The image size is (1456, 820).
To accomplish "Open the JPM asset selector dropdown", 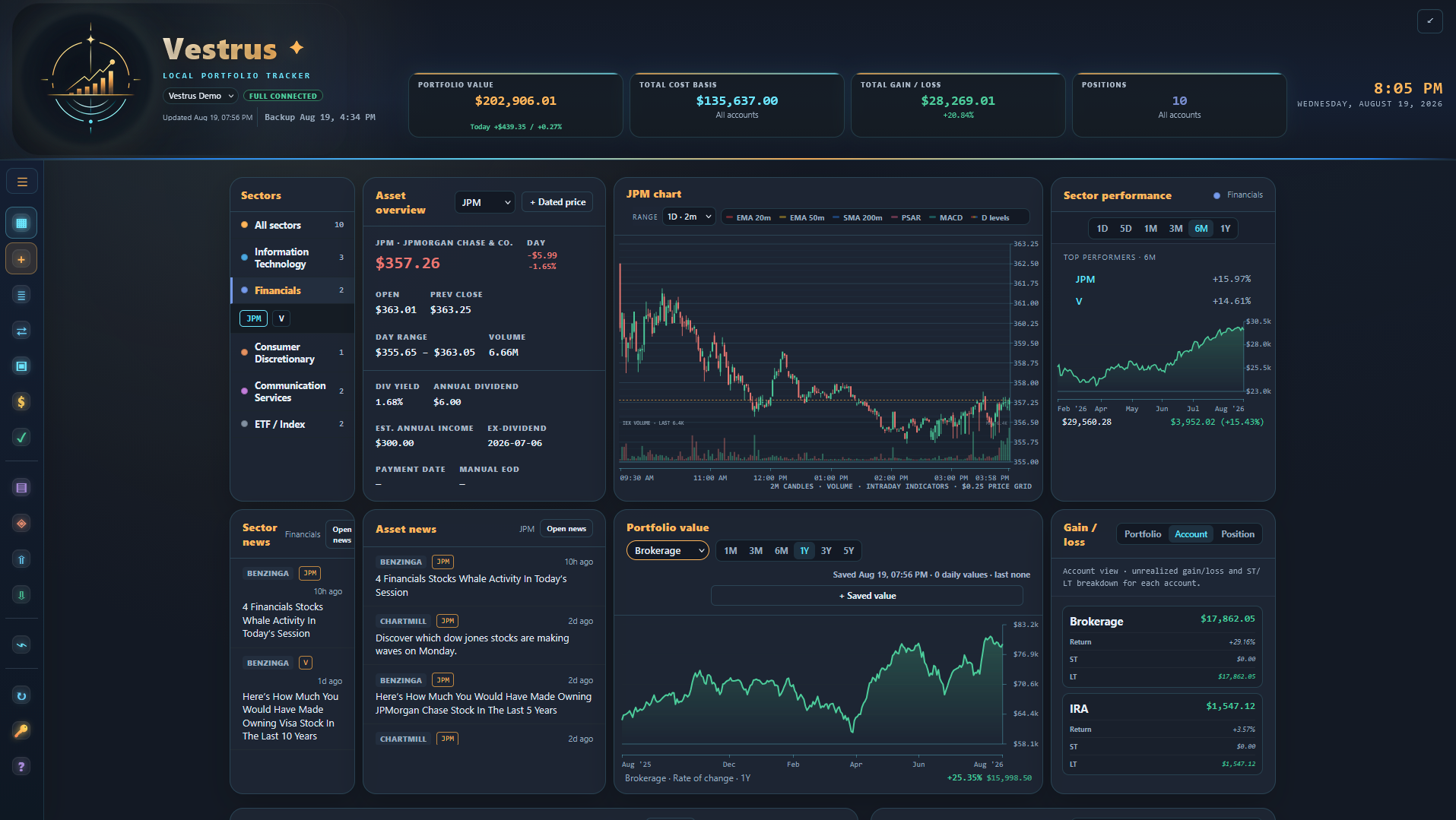I will coord(485,202).
